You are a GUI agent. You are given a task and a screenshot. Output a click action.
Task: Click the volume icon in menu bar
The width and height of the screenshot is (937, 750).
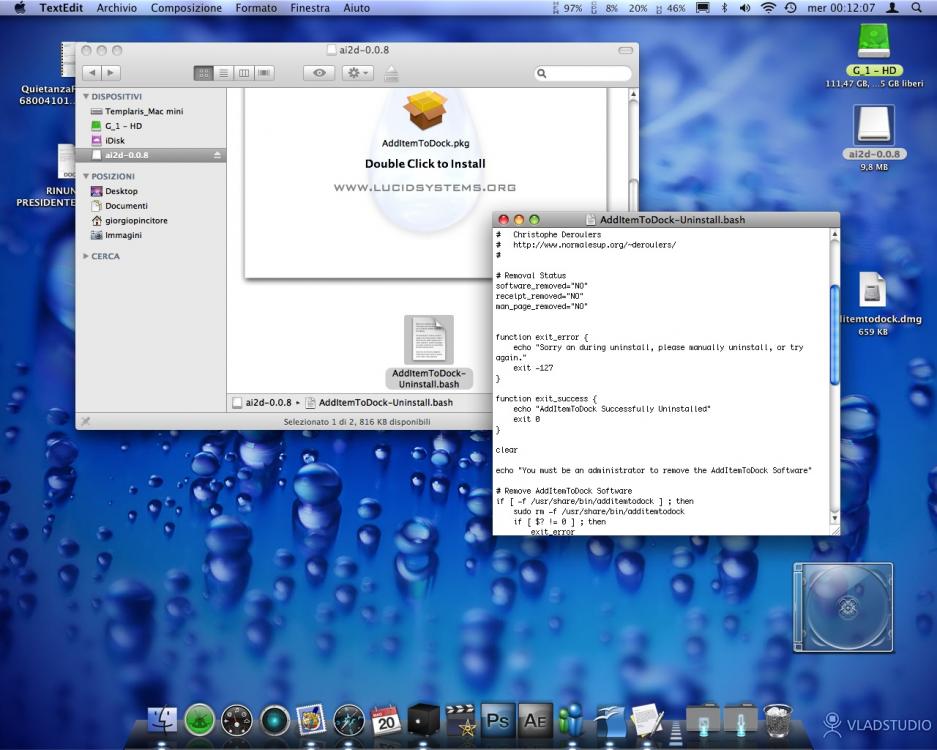point(745,8)
